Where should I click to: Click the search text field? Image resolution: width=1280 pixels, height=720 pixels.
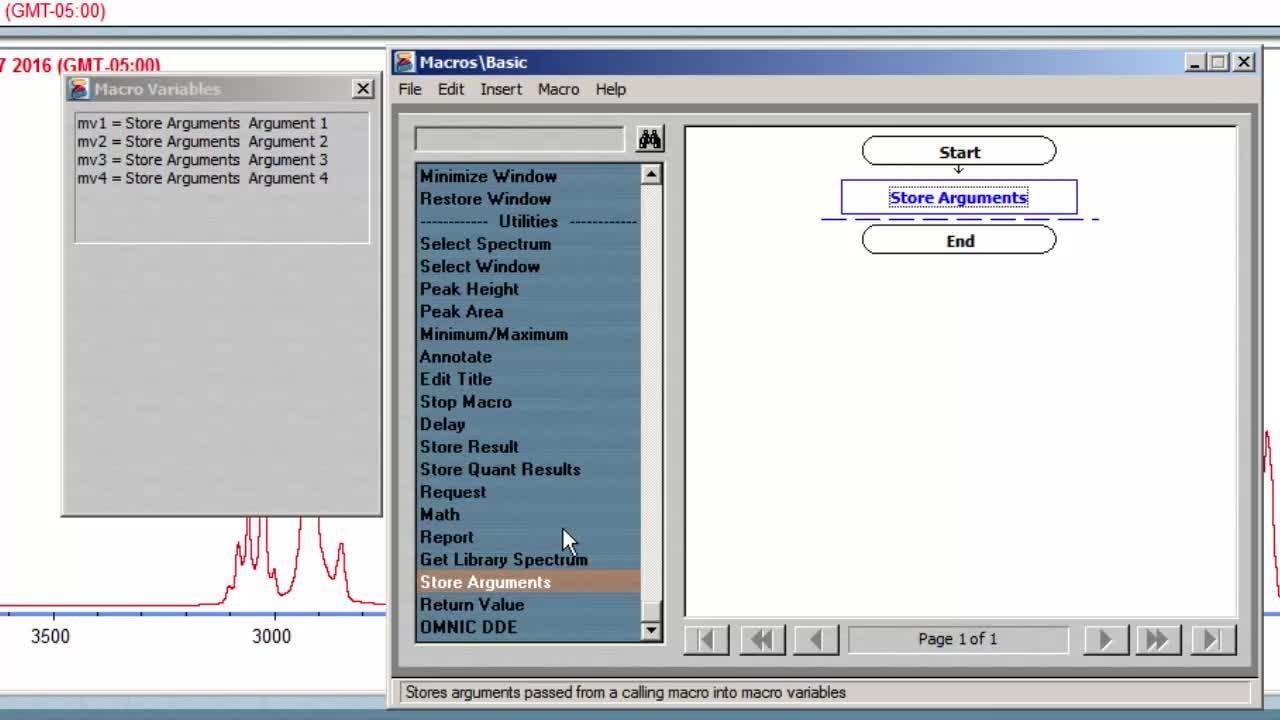pyautogui.click(x=520, y=139)
